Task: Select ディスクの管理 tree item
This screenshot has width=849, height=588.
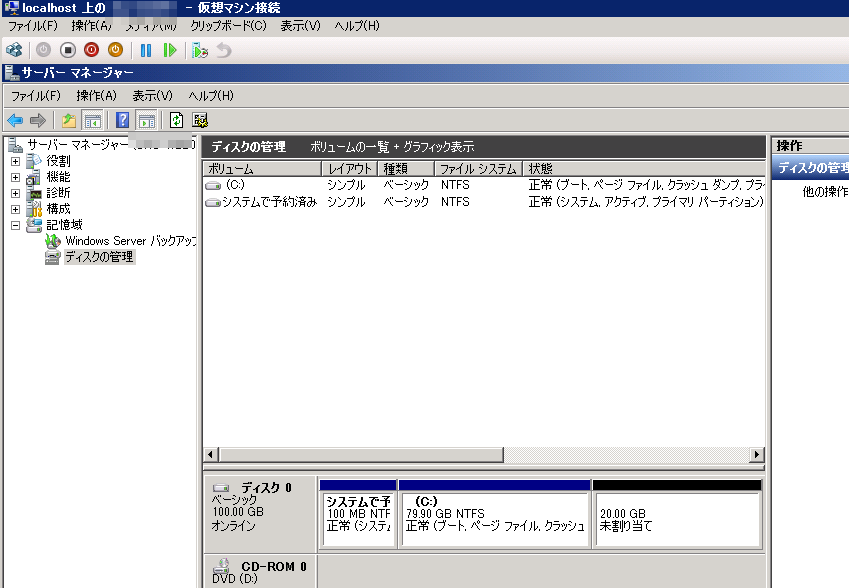Action: pyautogui.click(x=99, y=257)
